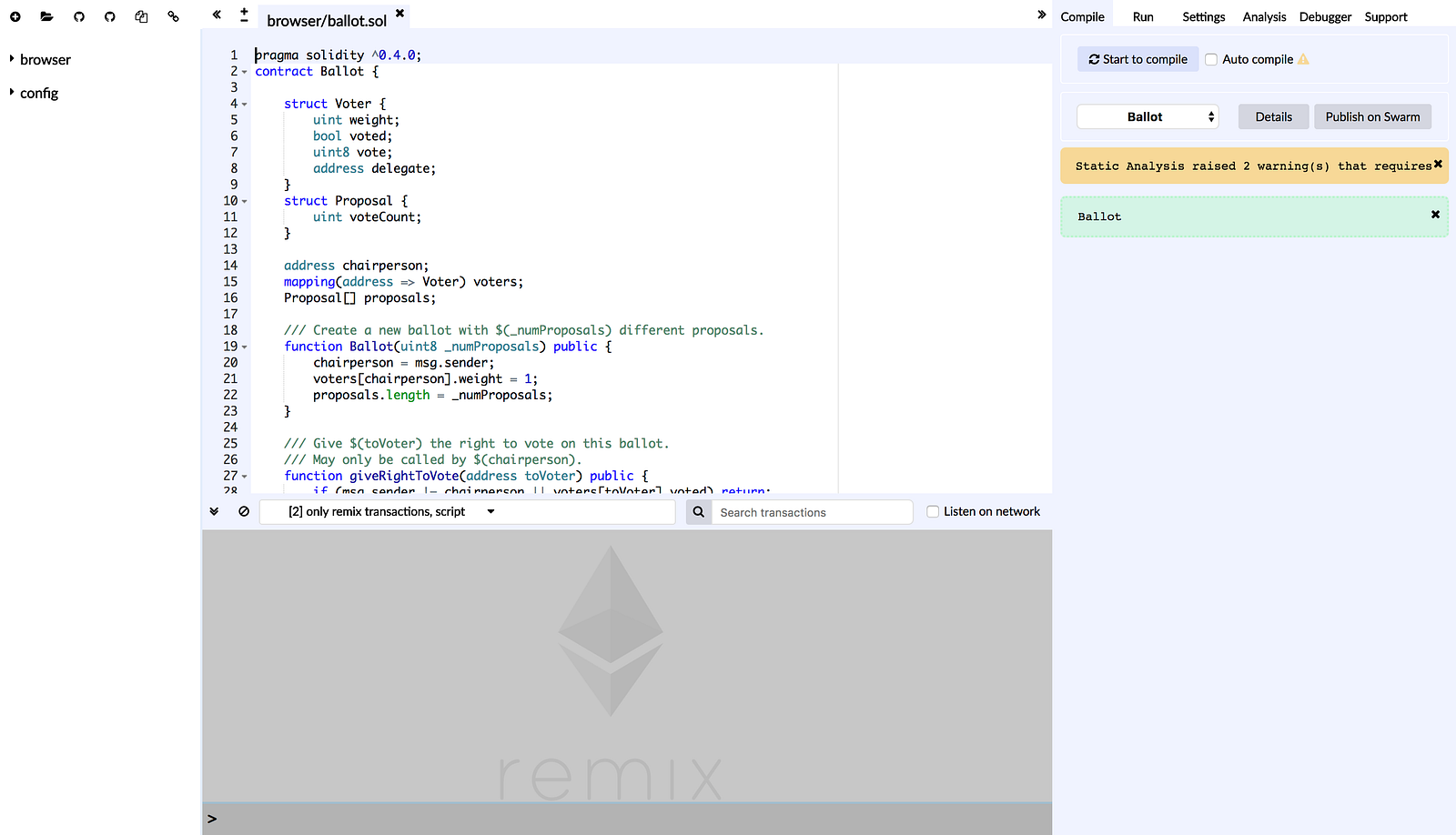Click the 'uint8 vote;' code line
Screen dimensions: 1456x835
353,153
